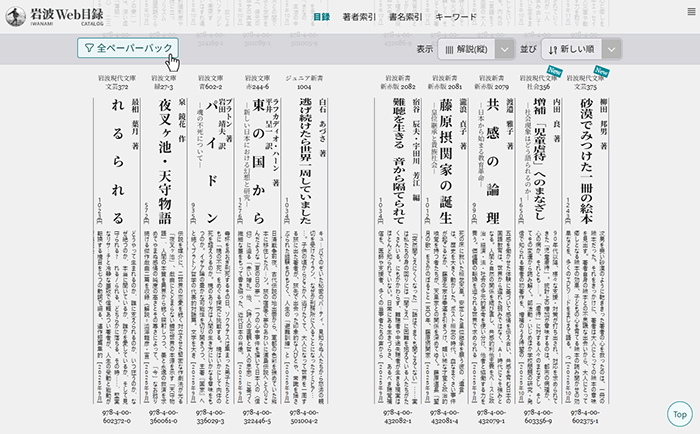Click ISBN 978-4-00-322446-5
The height and width of the screenshot is (434, 700).
(x=257, y=417)
